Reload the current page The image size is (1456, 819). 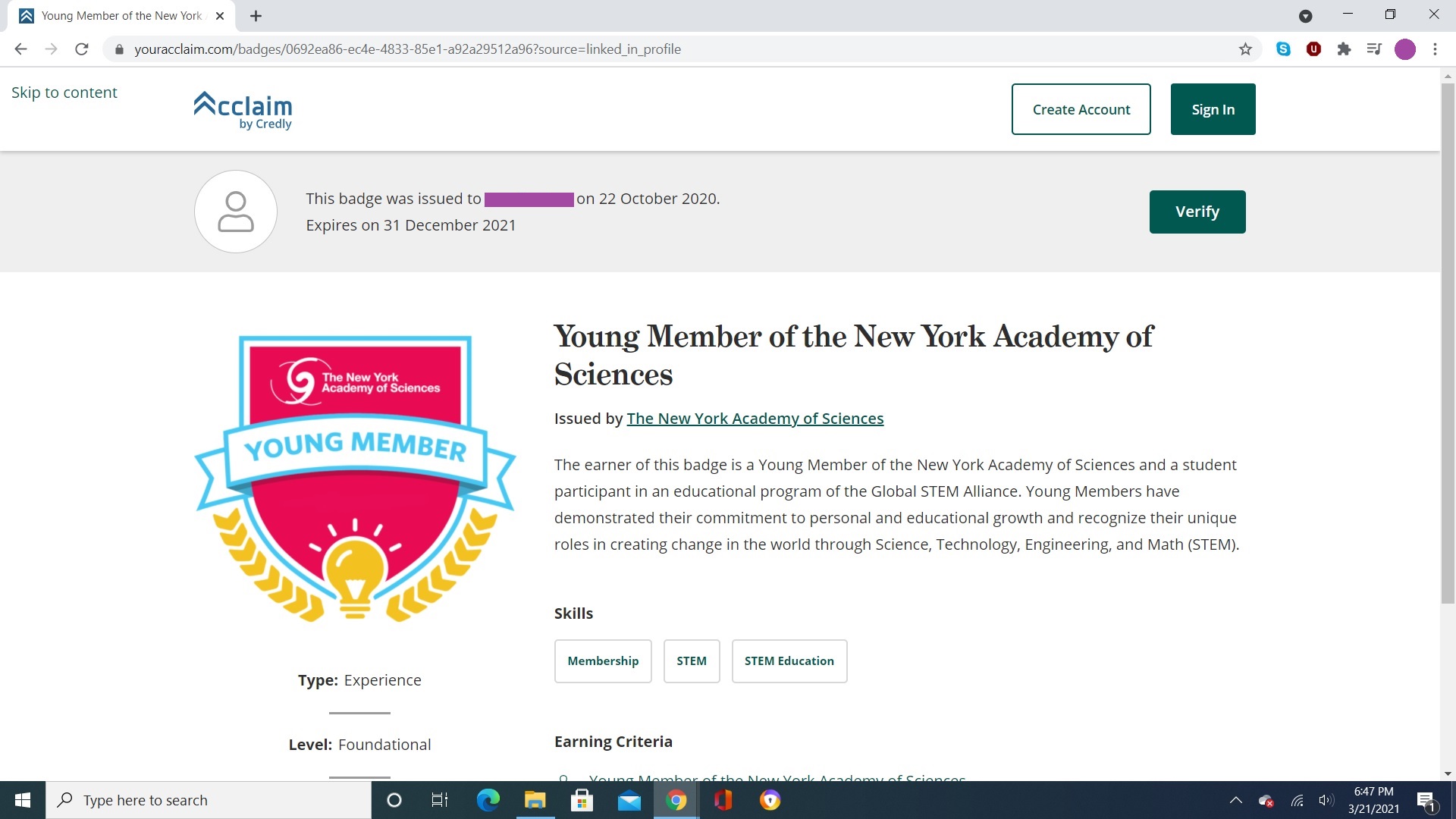[x=82, y=49]
